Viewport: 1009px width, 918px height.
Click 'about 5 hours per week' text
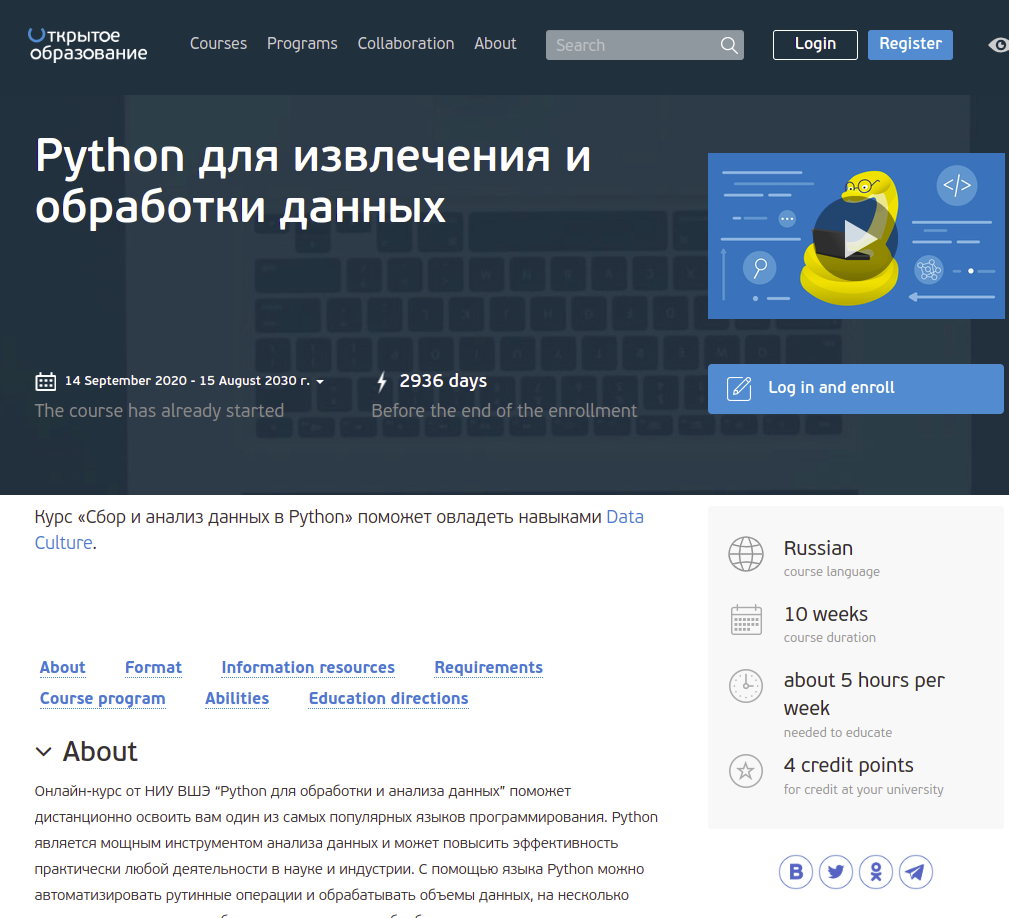coord(864,694)
